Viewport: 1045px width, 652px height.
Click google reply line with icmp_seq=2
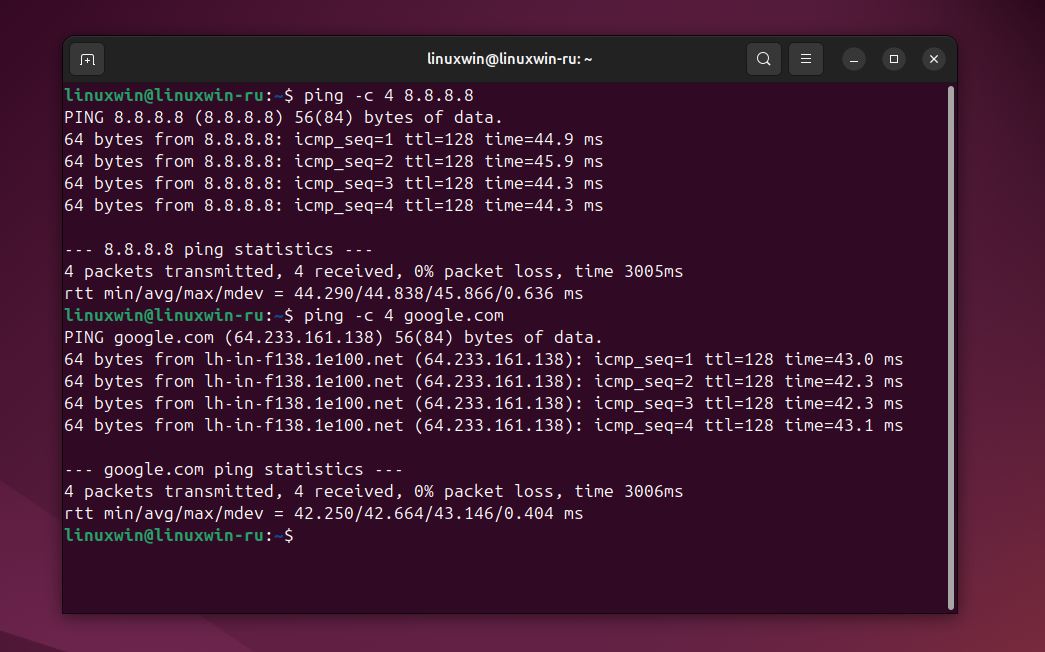[x=483, y=381]
